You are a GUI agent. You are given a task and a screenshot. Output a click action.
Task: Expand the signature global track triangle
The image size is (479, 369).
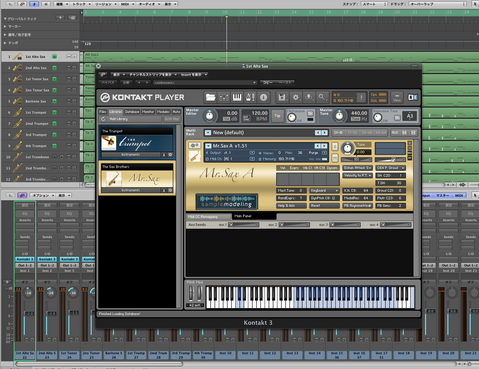pos(5,35)
